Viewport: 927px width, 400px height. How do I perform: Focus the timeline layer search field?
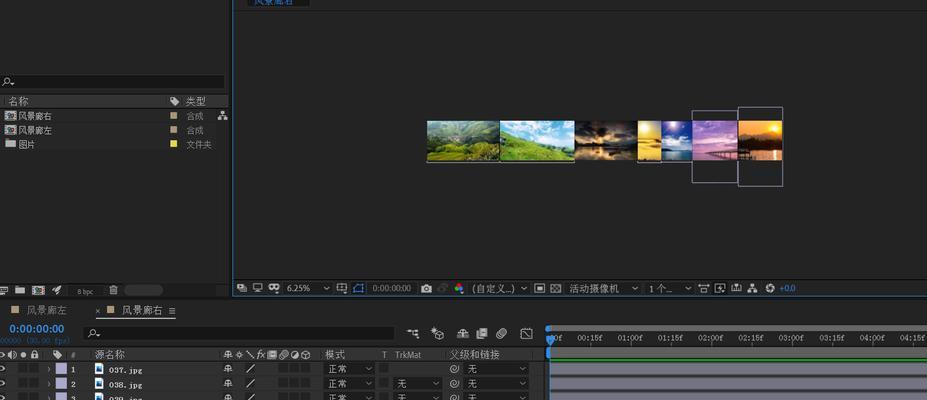[239, 333]
